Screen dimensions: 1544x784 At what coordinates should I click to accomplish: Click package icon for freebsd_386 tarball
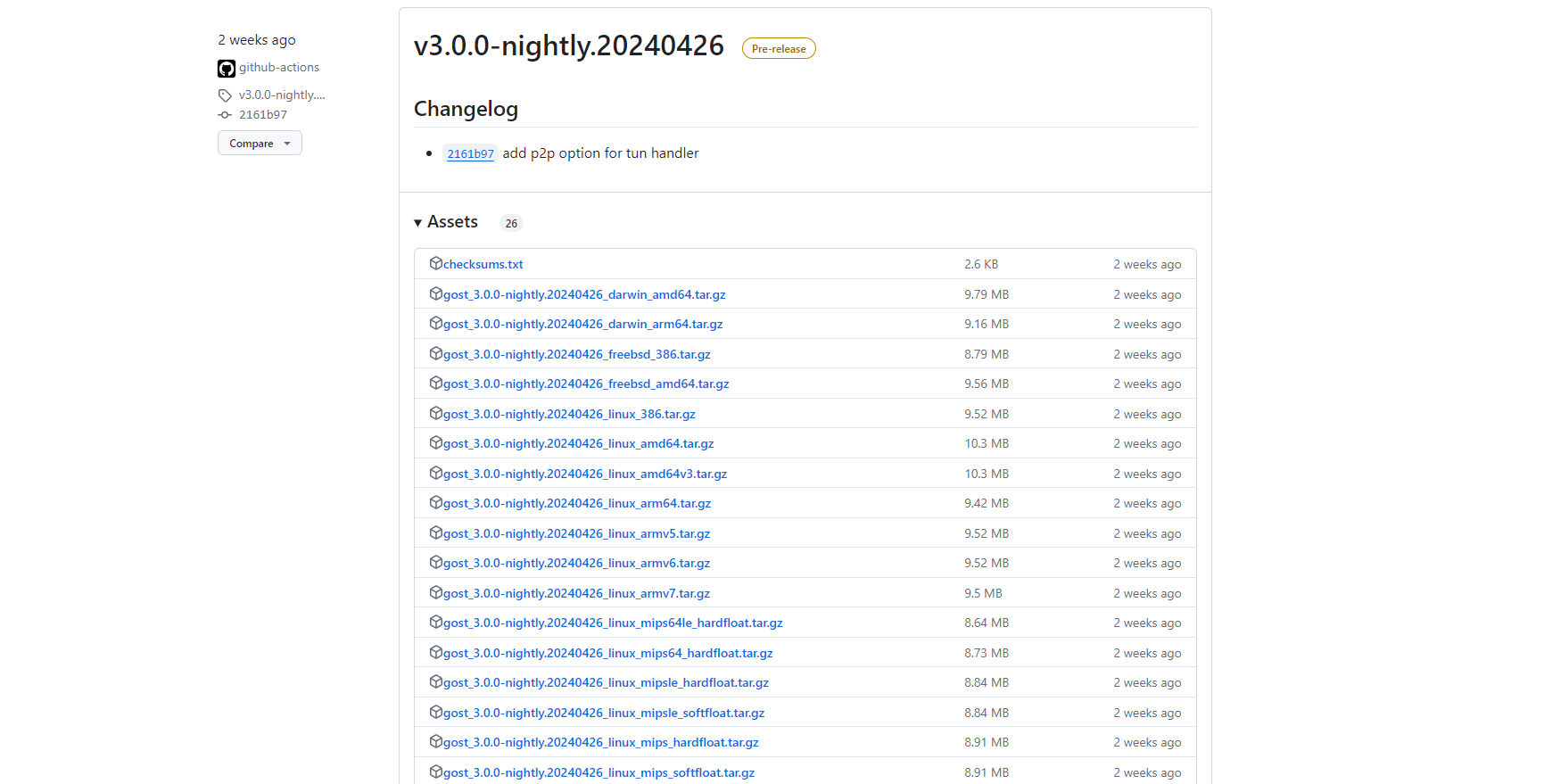pyautogui.click(x=436, y=353)
